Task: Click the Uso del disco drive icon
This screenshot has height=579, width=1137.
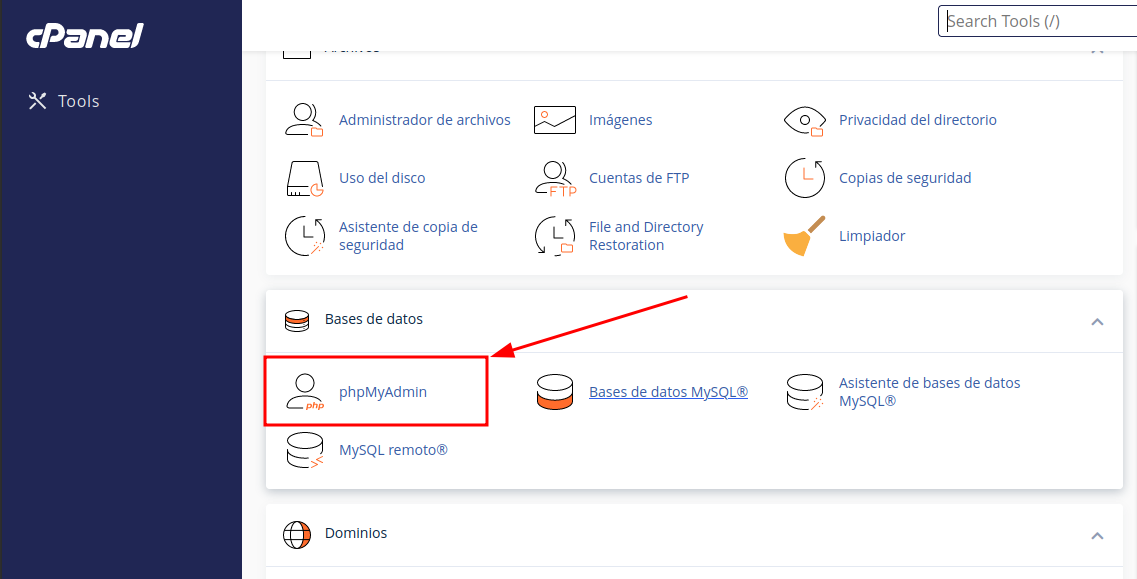Action: click(x=305, y=178)
